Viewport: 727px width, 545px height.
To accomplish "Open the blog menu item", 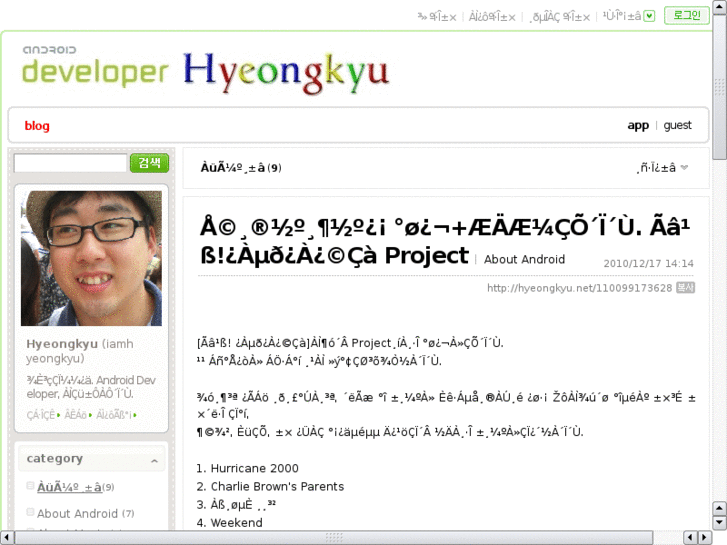I will 37,126.
